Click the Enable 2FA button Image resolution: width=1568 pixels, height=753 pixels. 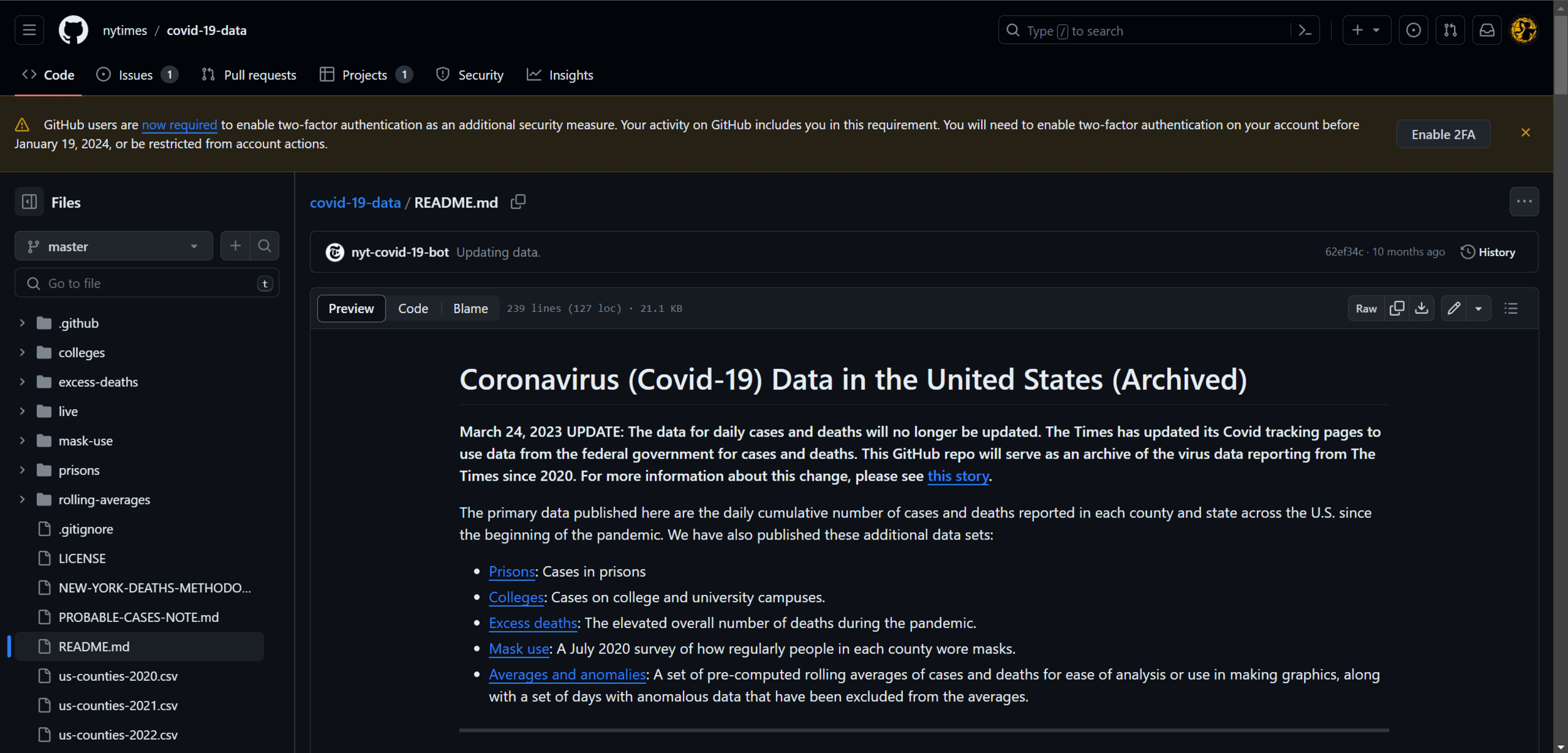tap(1443, 134)
